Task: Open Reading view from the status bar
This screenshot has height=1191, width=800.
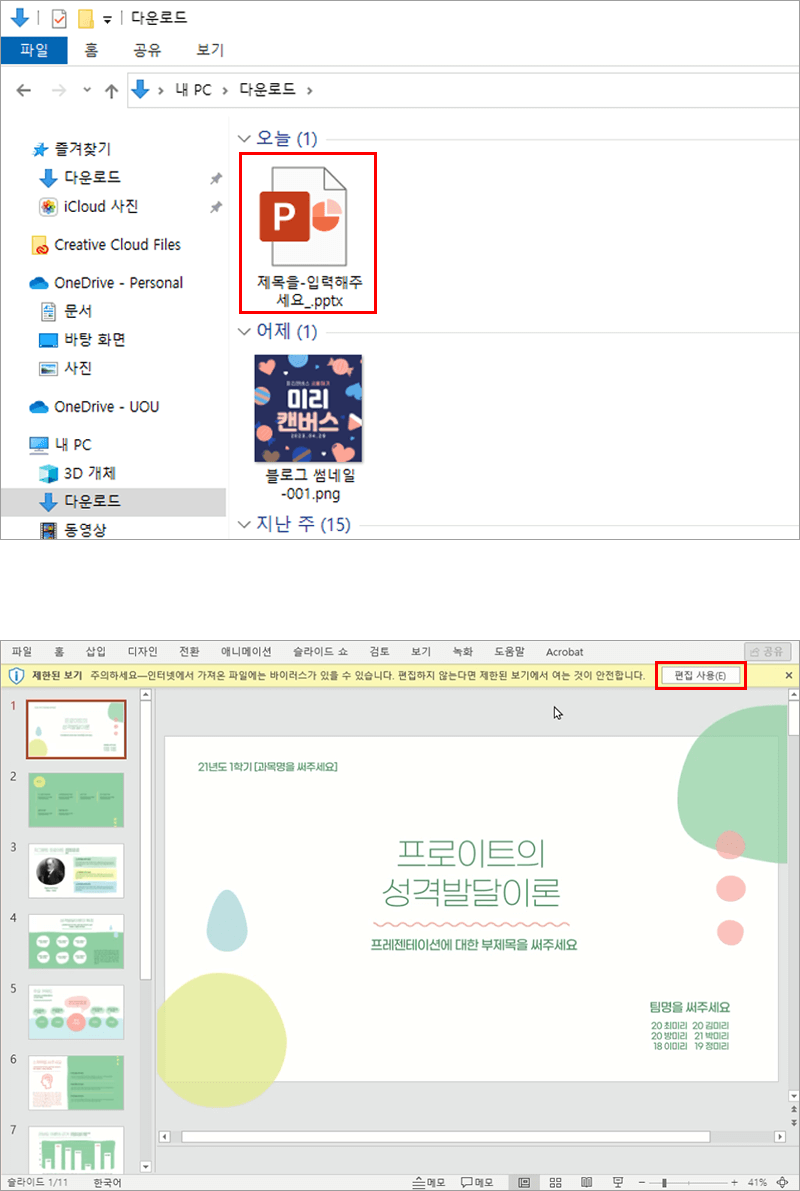Action: (587, 1181)
